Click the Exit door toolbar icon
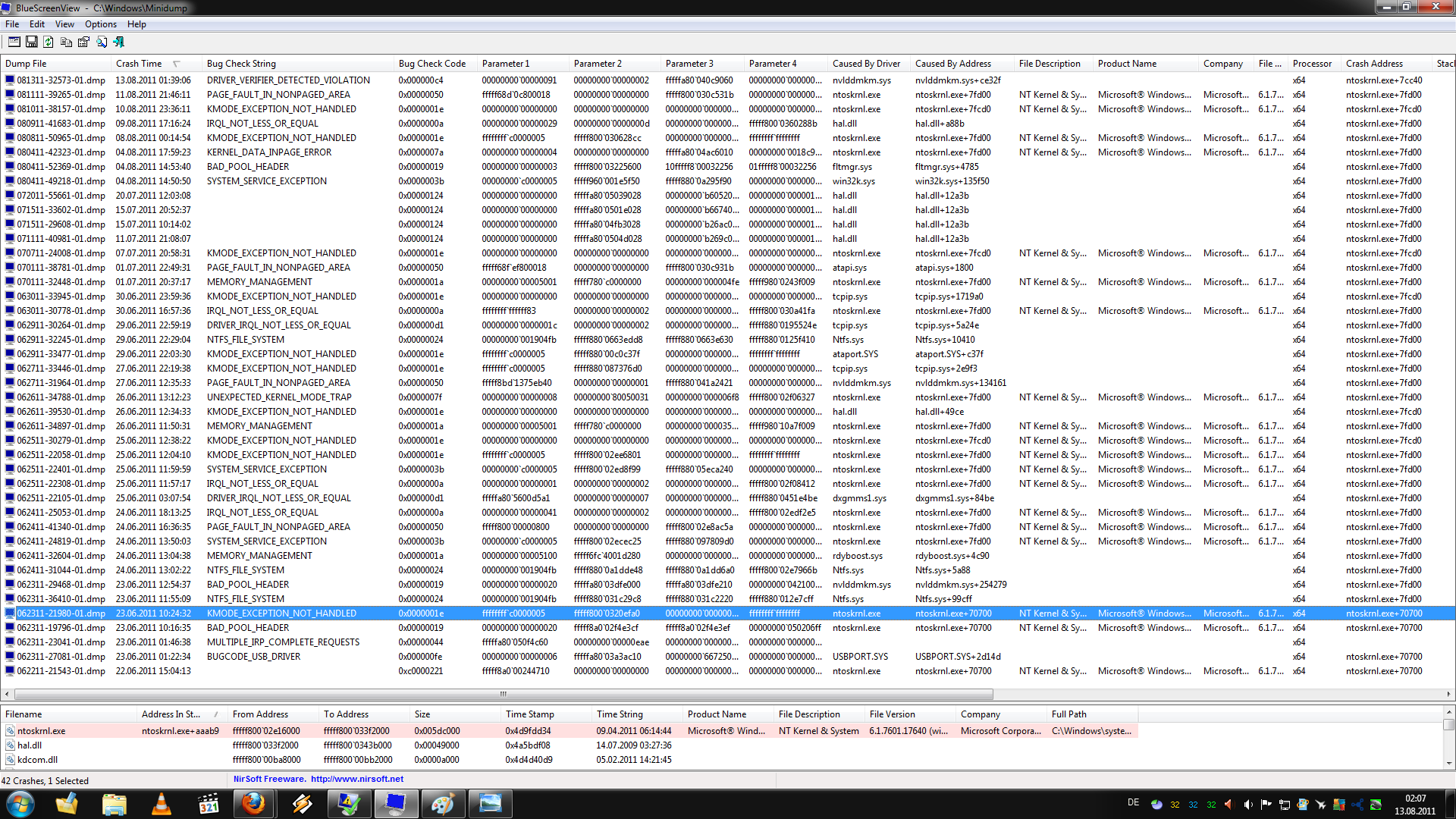 pos(118,42)
